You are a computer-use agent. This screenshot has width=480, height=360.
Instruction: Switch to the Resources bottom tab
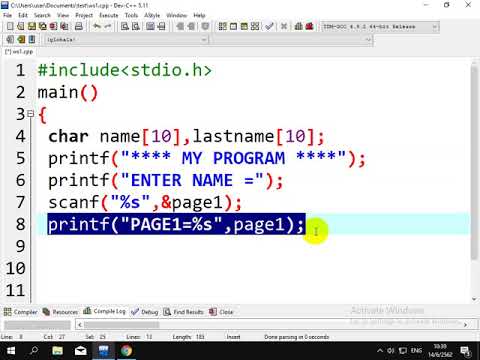tap(60, 312)
